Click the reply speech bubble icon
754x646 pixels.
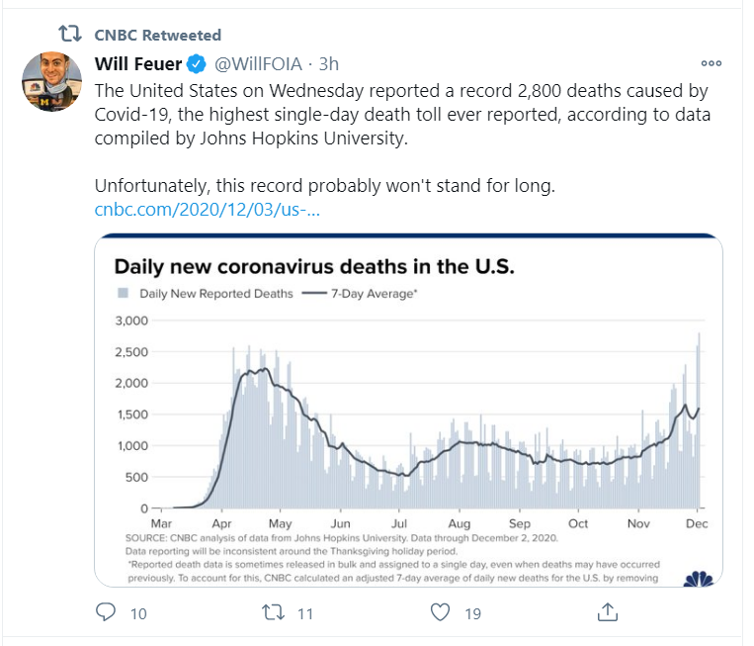tap(107, 611)
